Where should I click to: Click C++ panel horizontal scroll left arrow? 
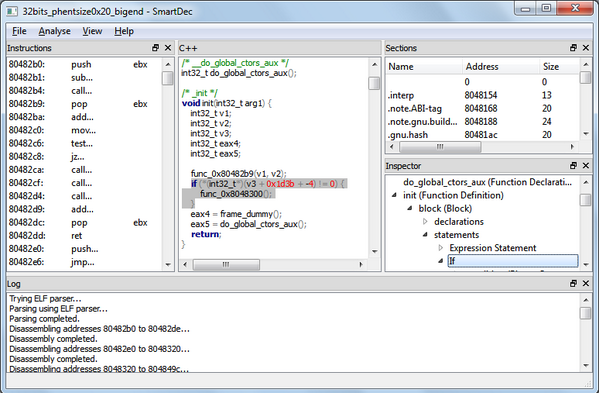[185, 264]
